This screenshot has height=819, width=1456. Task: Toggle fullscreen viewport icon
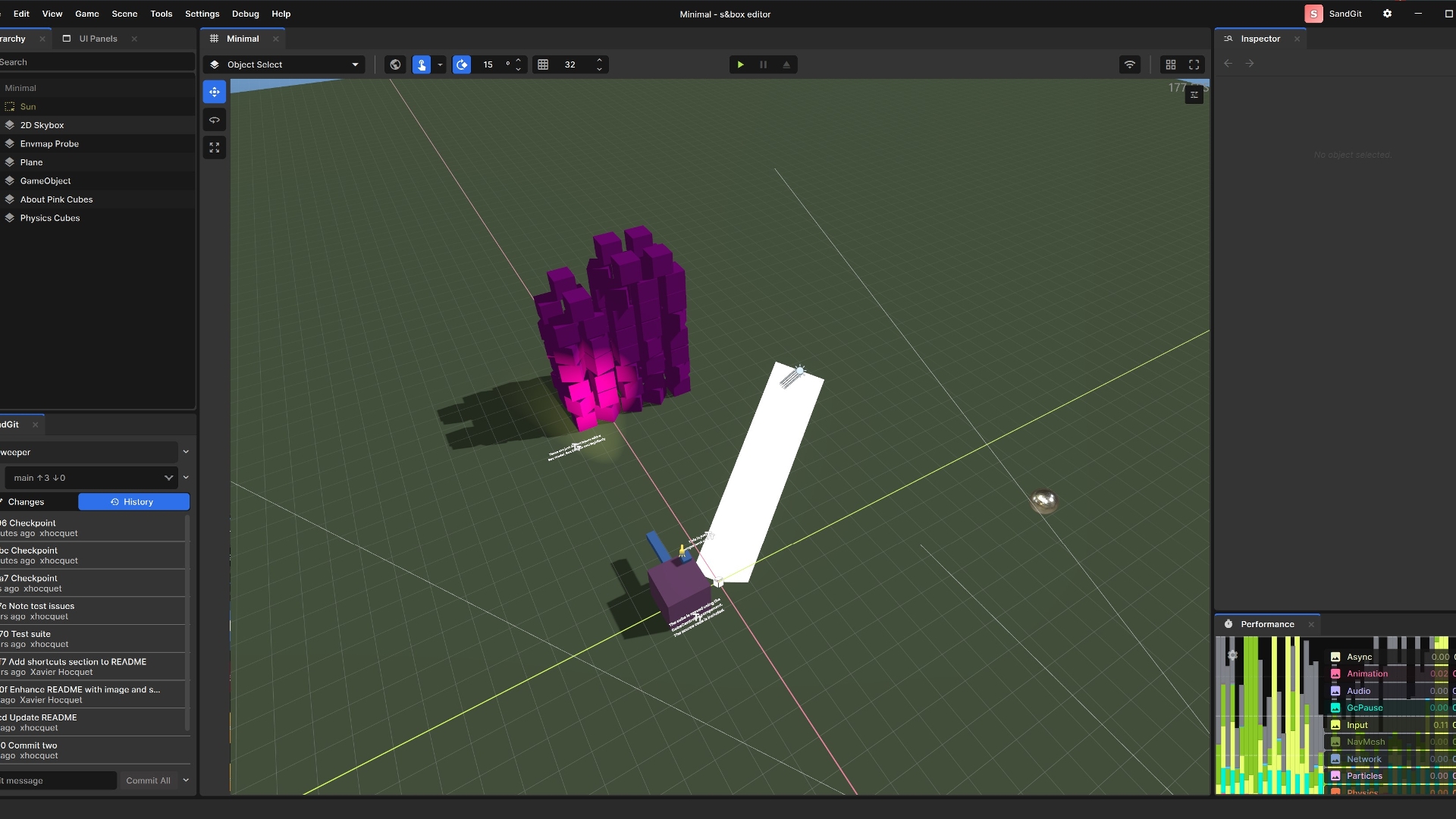(x=1194, y=64)
